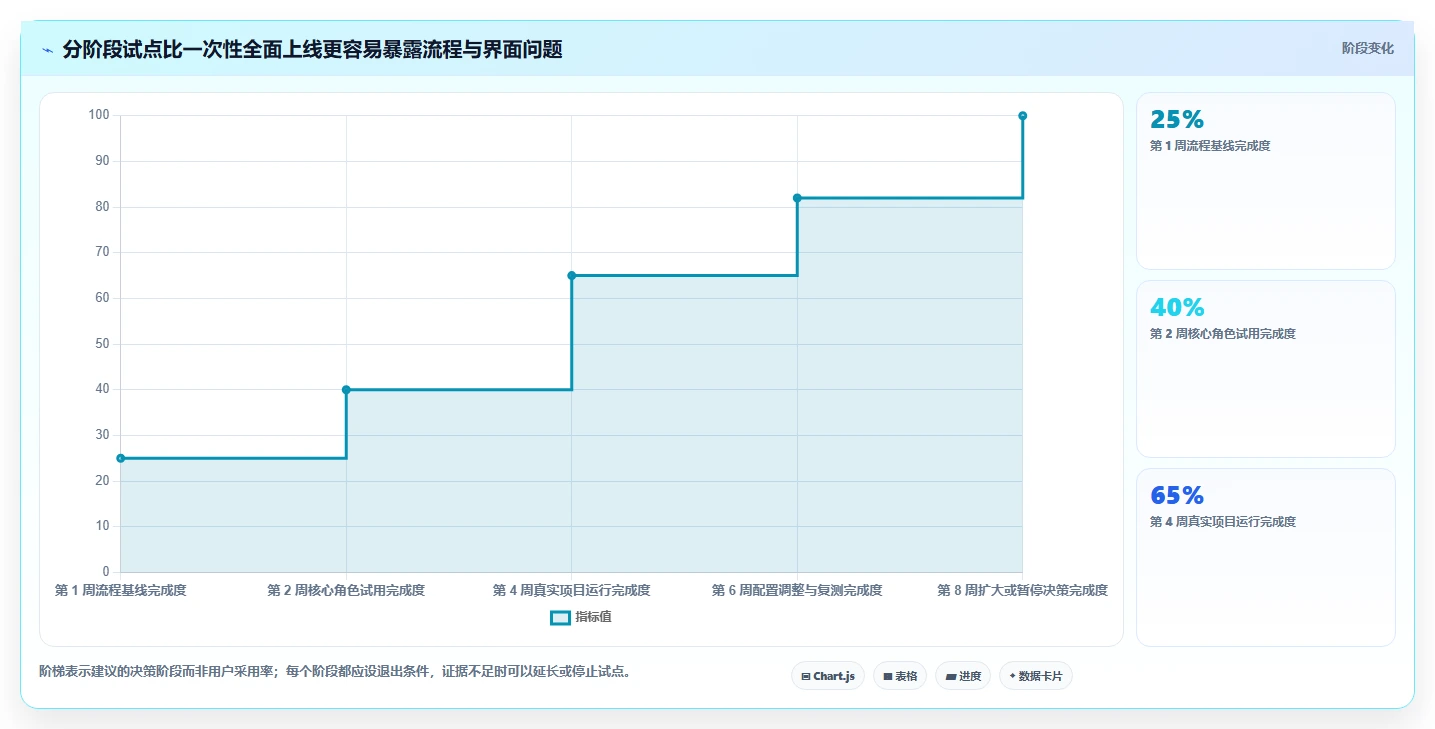Click the y-axis value 100
Viewport: 1435px width, 729px height.
click(98, 115)
